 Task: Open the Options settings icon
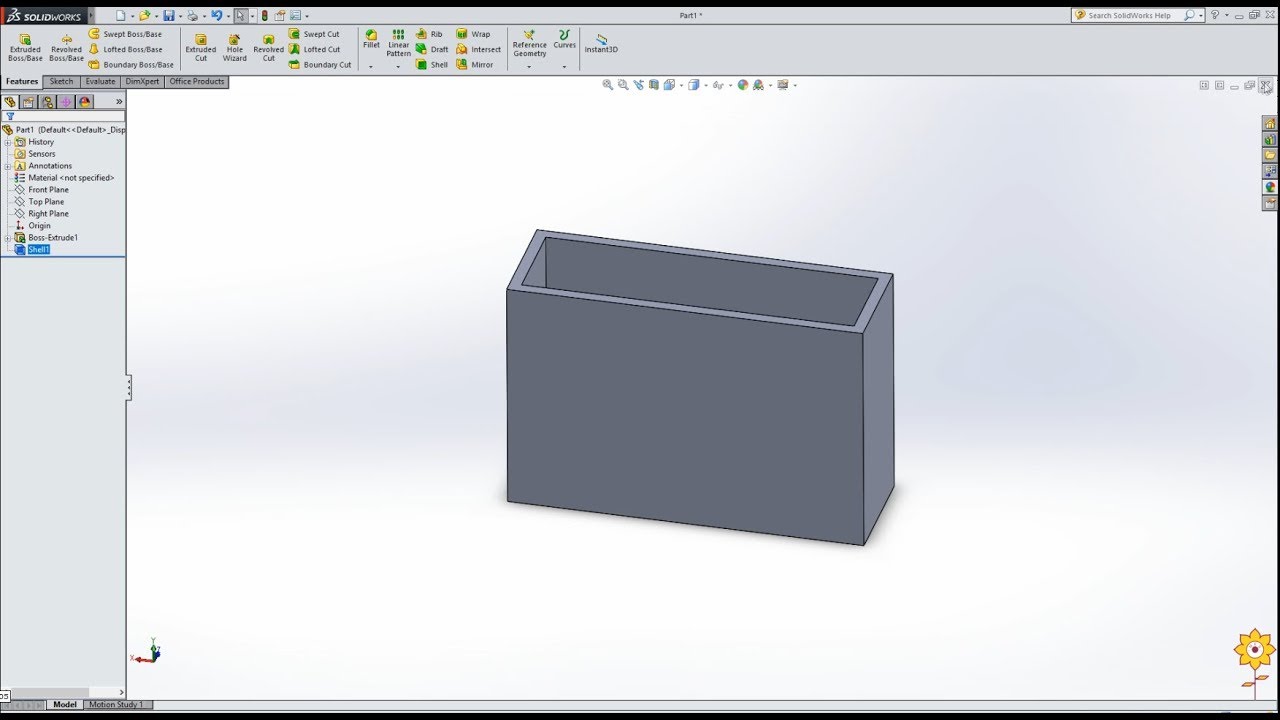click(295, 16)
